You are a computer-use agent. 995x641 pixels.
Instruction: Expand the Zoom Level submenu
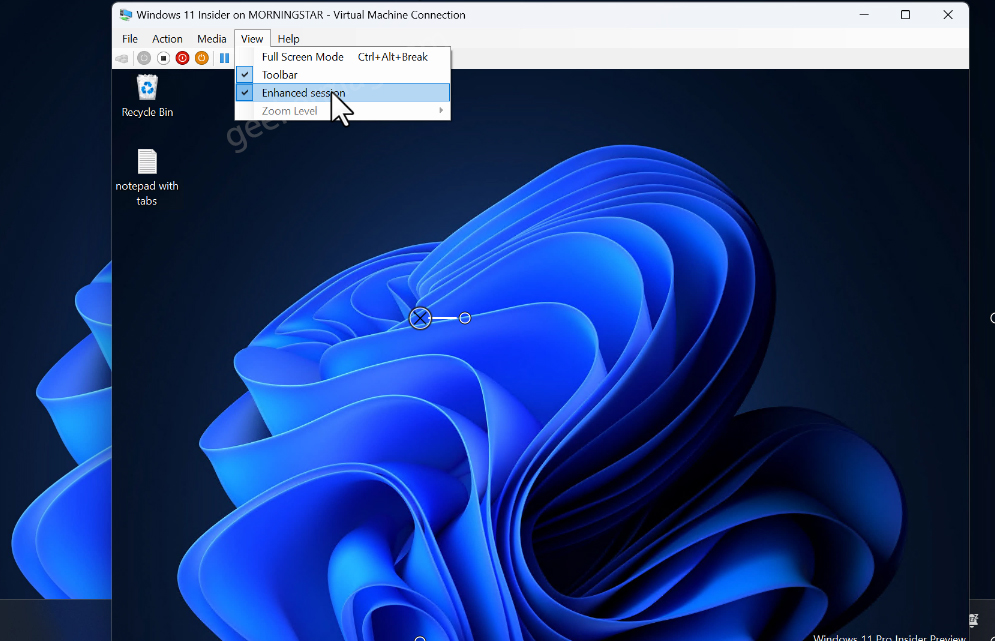click(x=343, y=111)
